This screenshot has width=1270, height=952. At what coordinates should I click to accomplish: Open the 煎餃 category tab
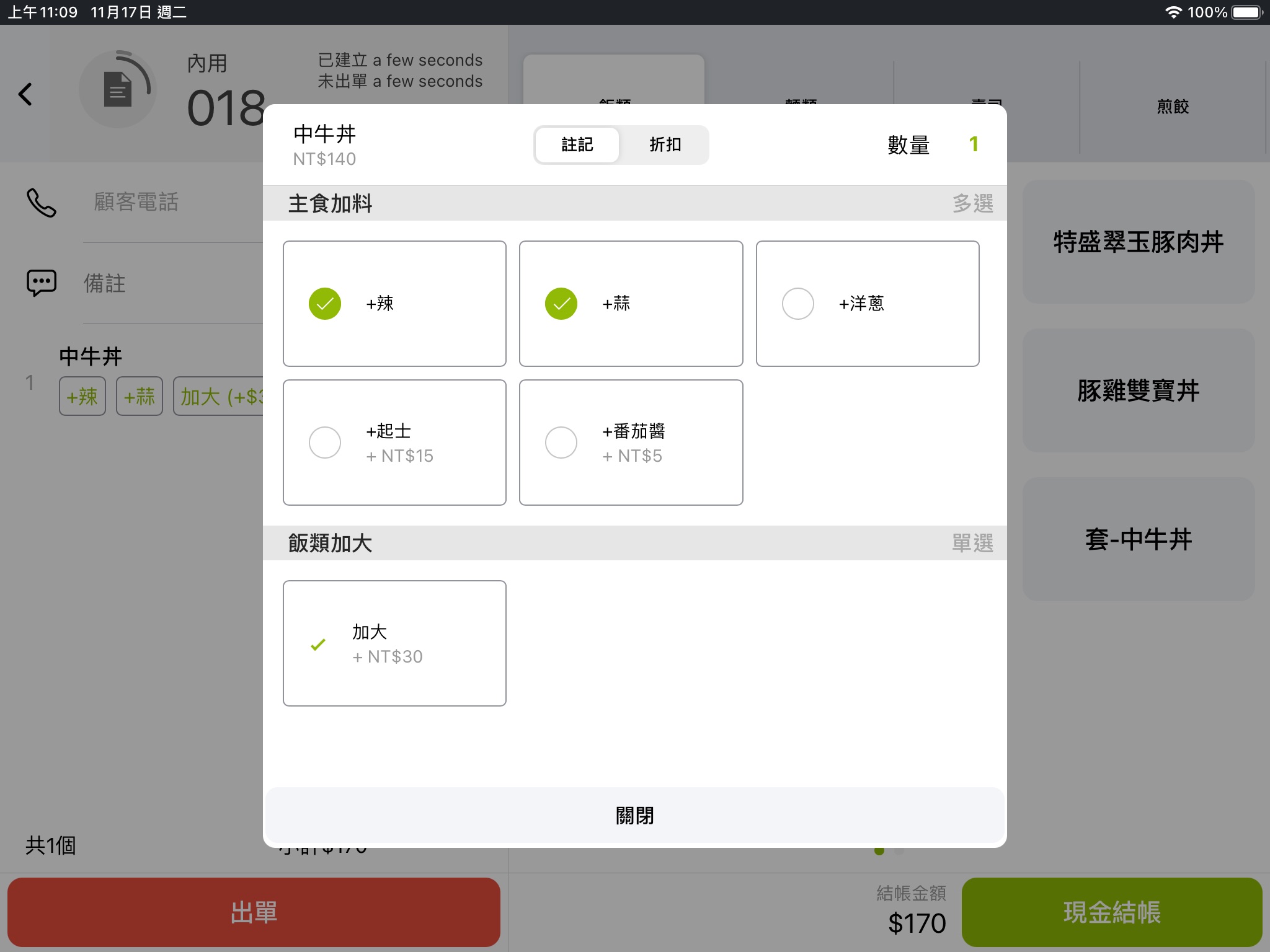click(1173, 107)
